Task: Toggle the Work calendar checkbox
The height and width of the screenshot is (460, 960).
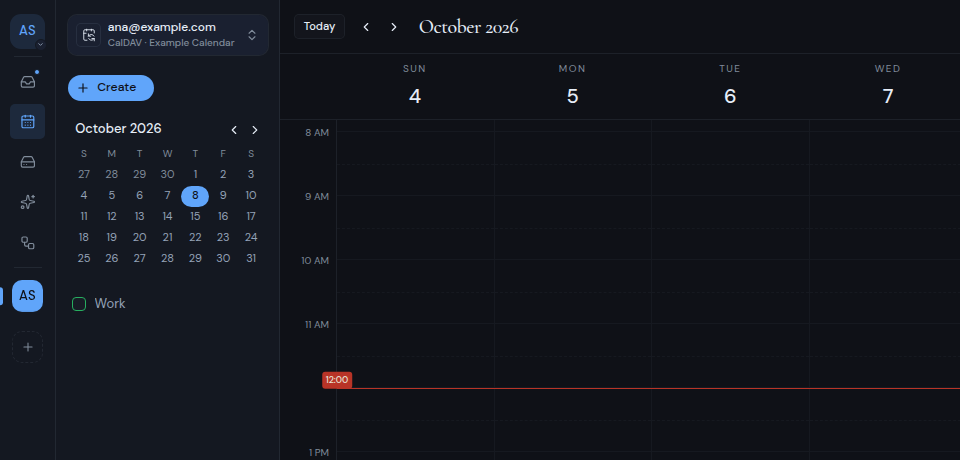Action: coord(79,304)
